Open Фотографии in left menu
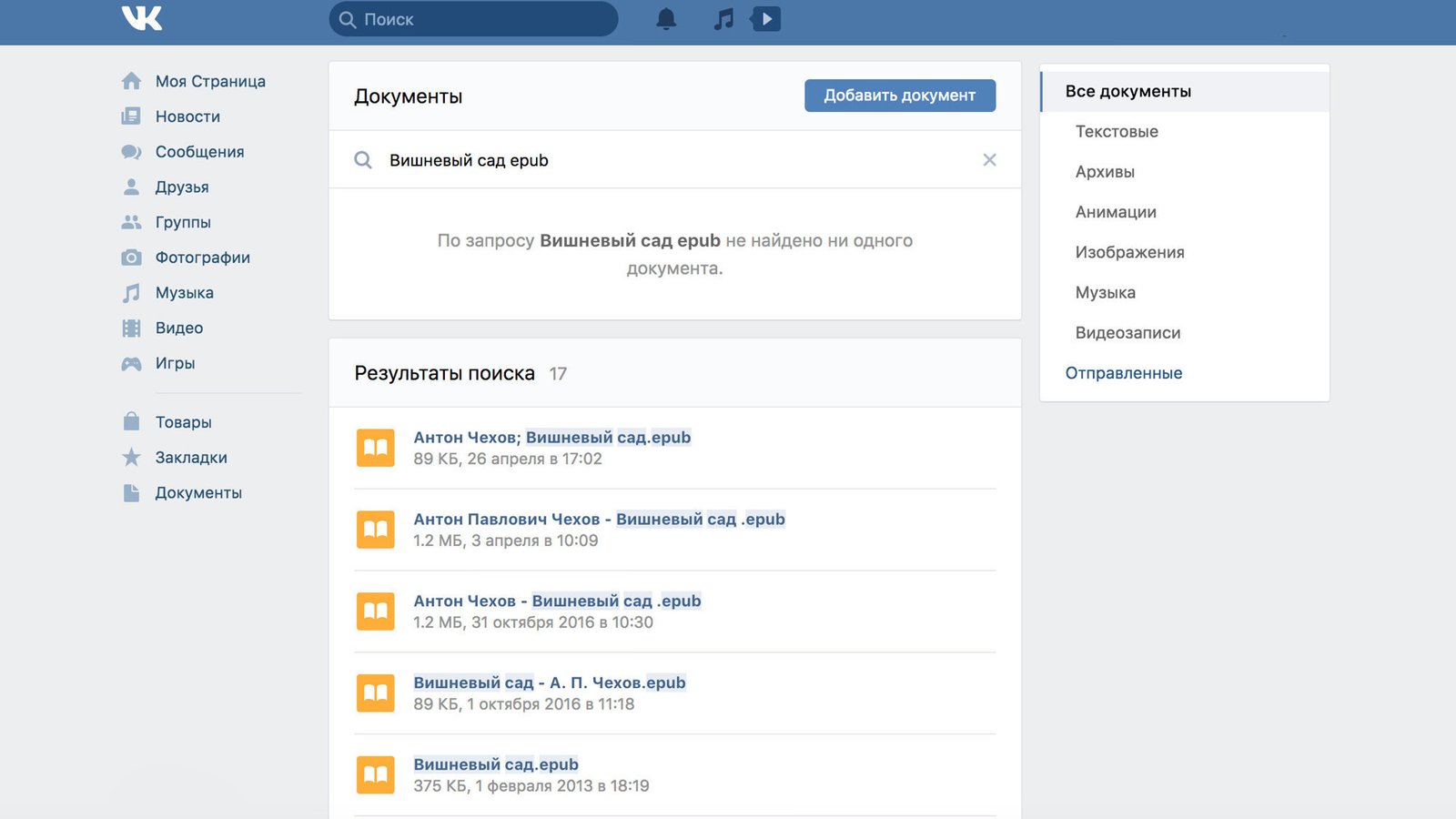The height and width of the screenshot is (819, 1456). point(202,258)
